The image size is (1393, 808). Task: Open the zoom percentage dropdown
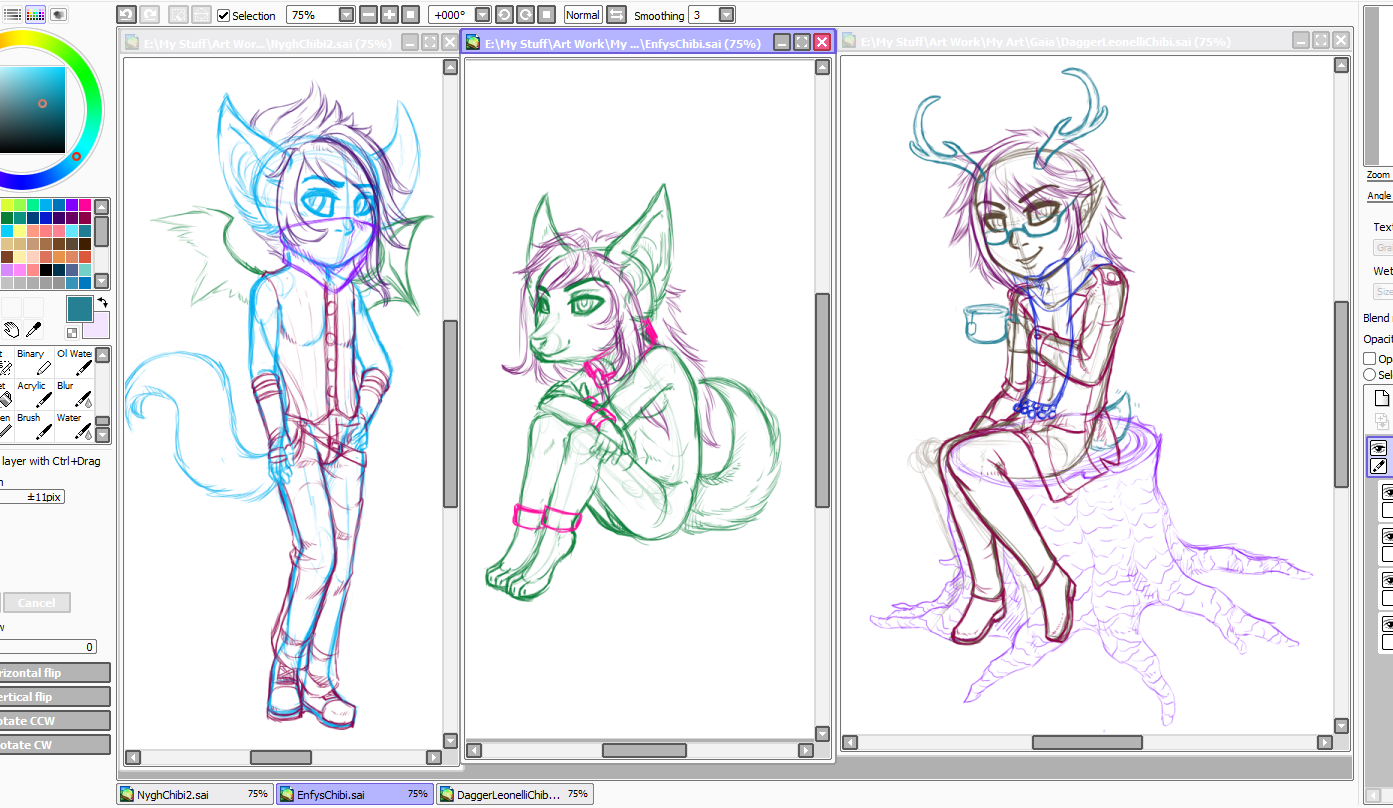(x=346, y=15)
